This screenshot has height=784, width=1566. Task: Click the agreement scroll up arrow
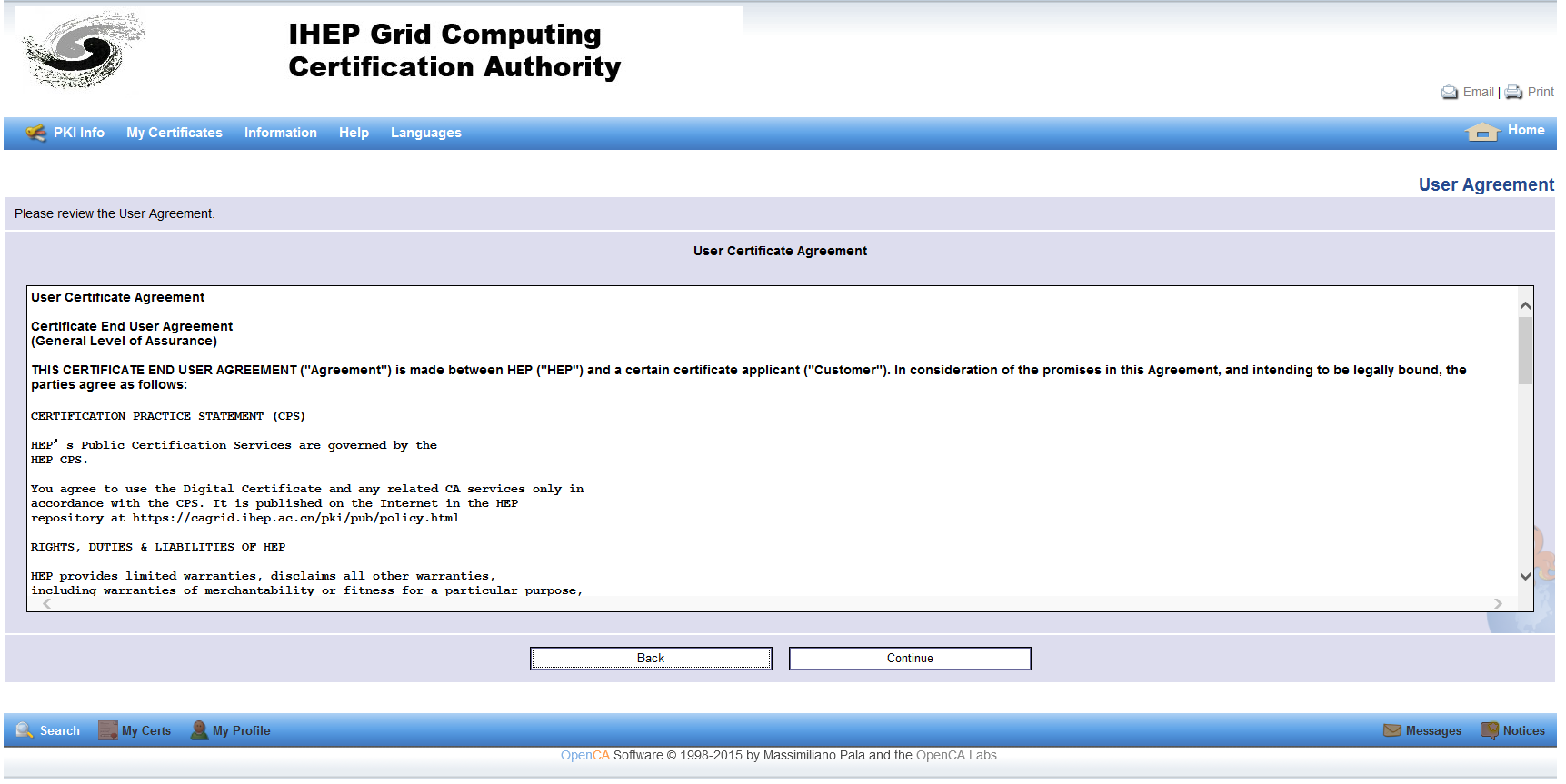(x=1525, y=305)
